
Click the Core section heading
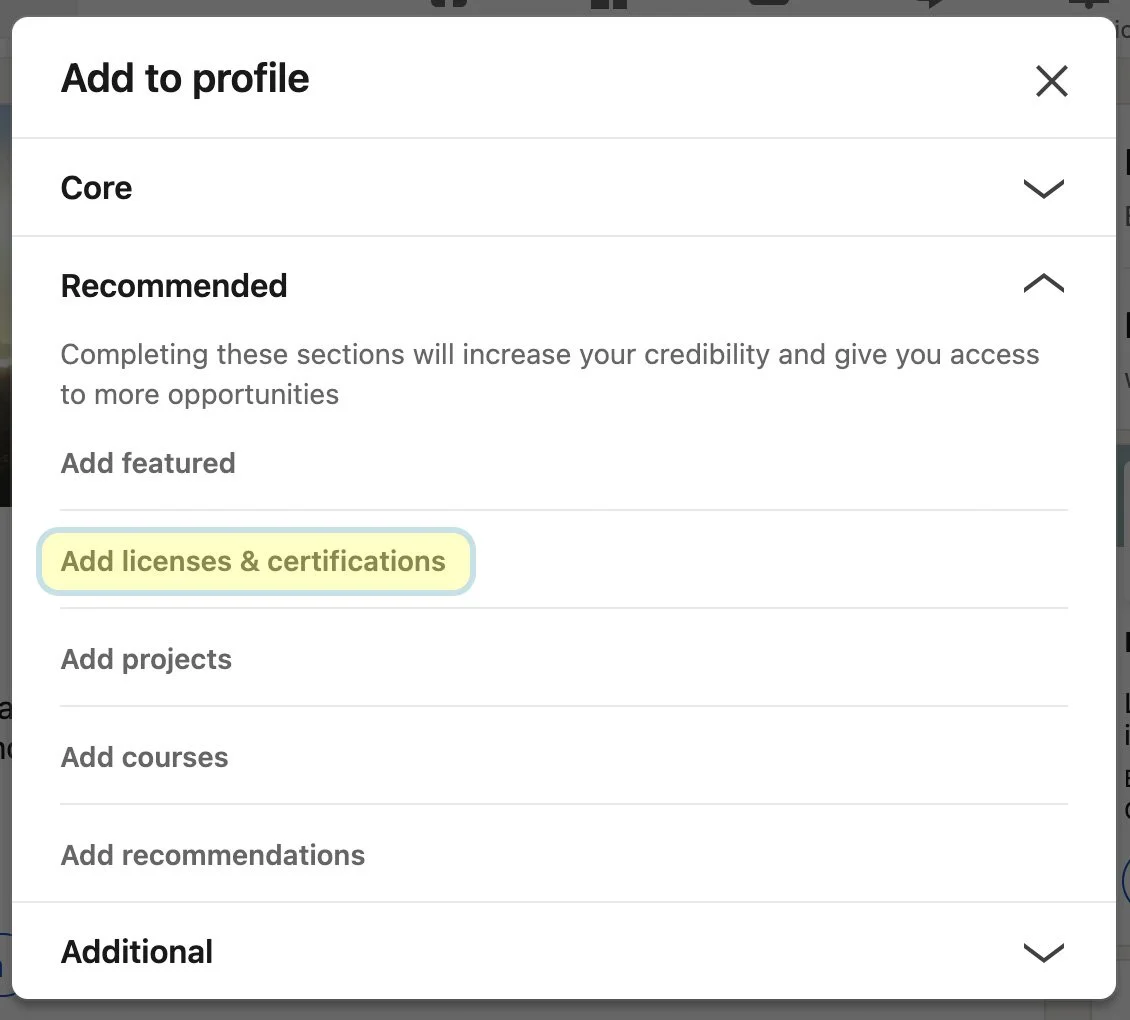pyautogui.click(x=97, y=188)
